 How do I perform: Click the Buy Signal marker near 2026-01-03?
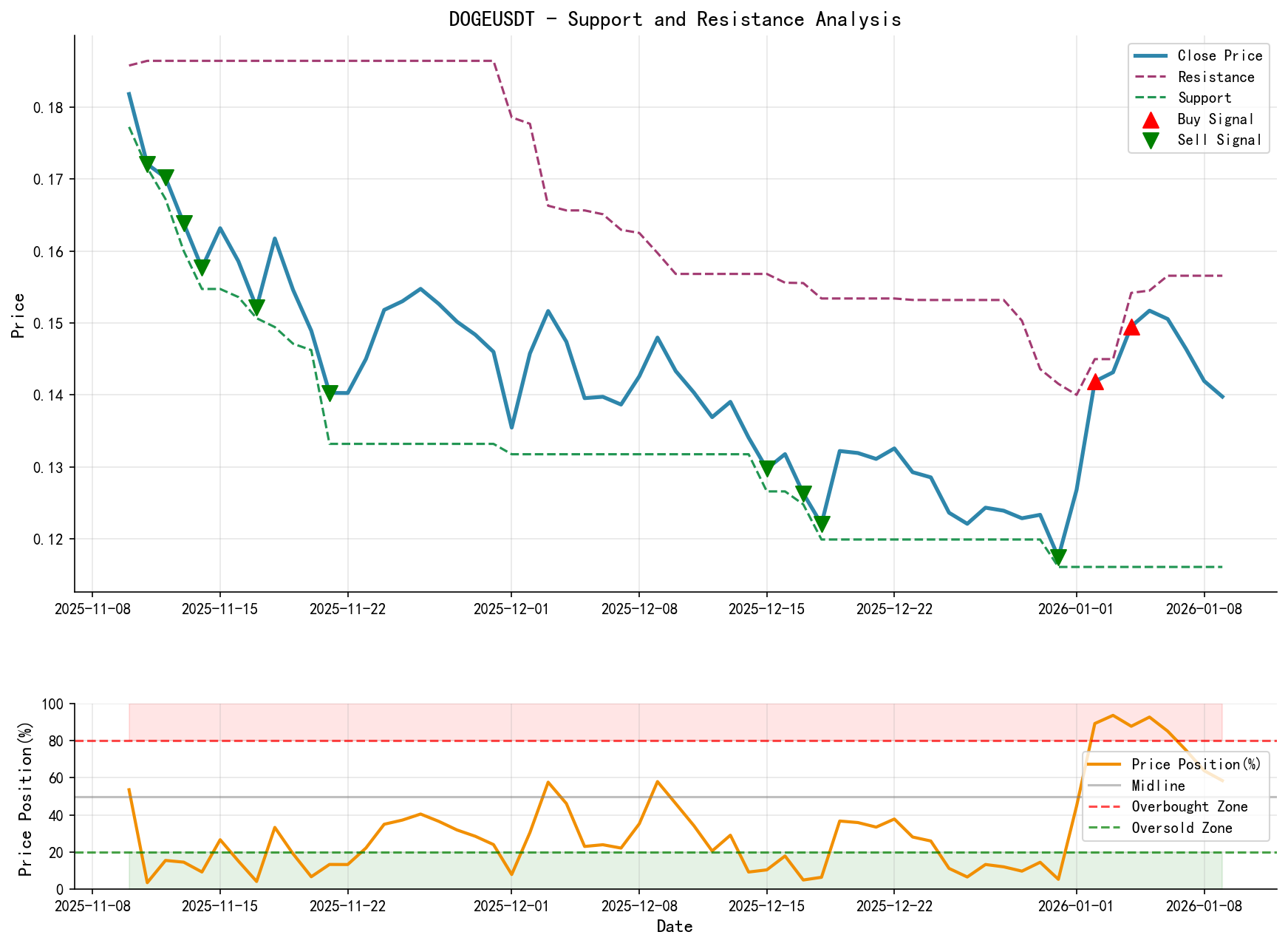click(x=1132, y=326)
